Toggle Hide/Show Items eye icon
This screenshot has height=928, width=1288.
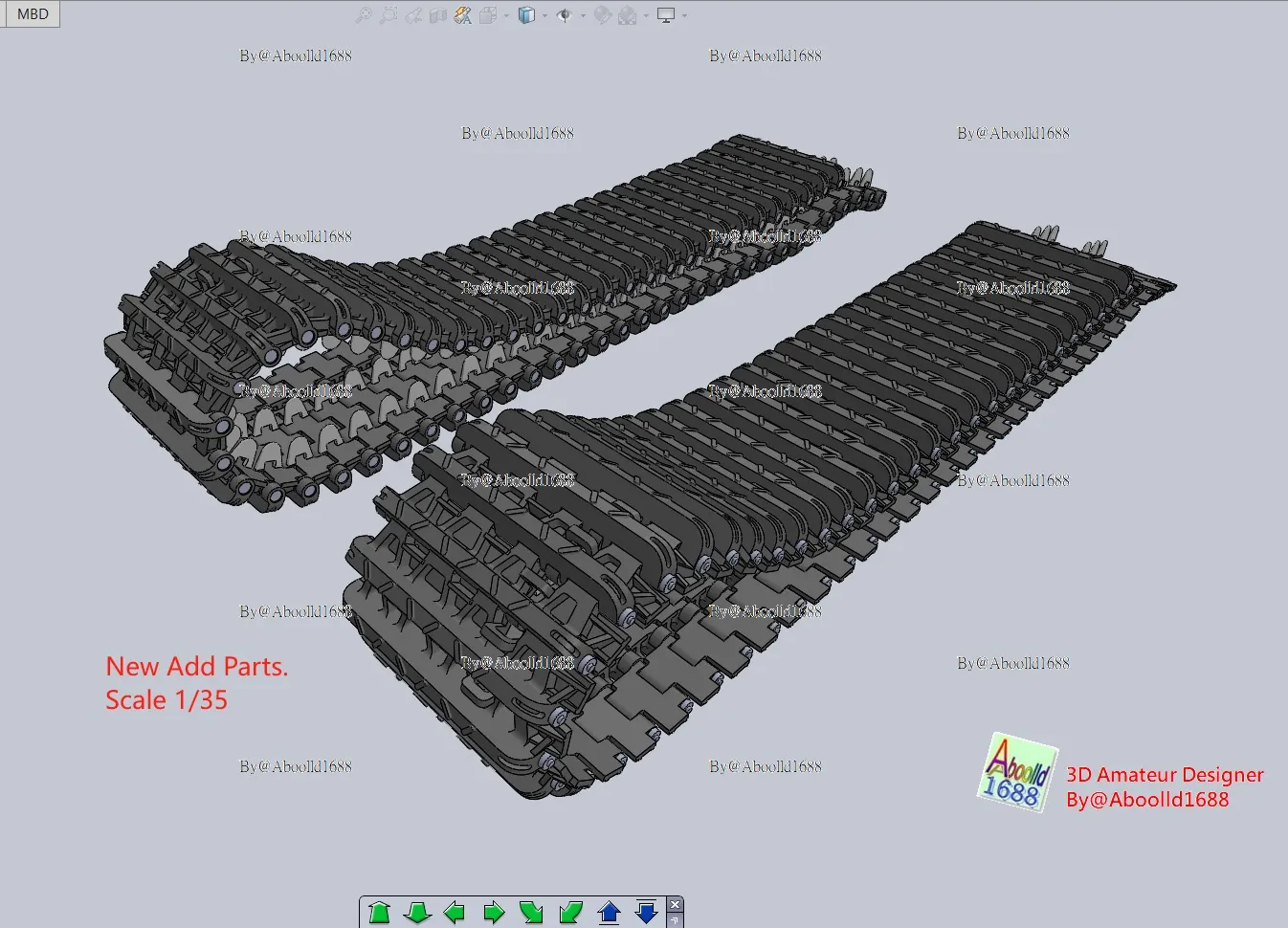point(564,15)
